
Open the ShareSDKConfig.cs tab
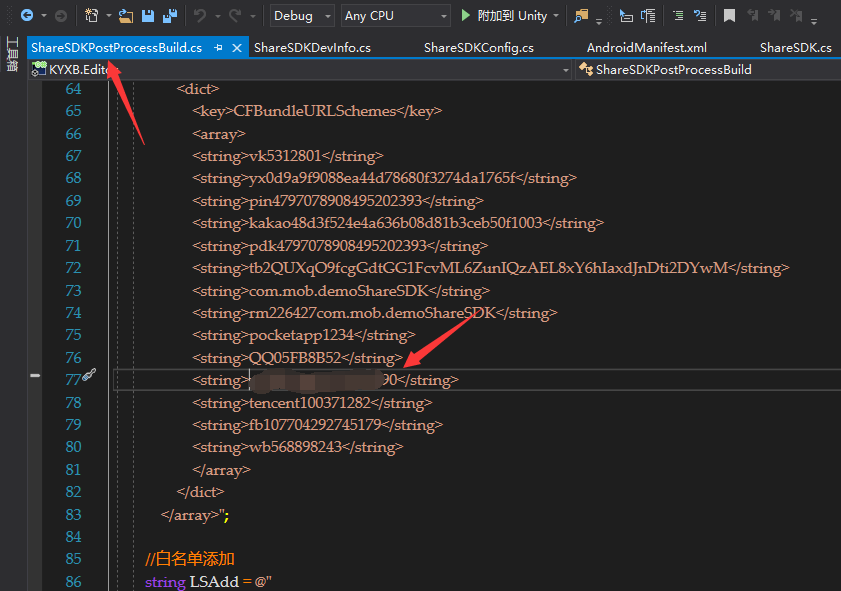pos(478,48)
